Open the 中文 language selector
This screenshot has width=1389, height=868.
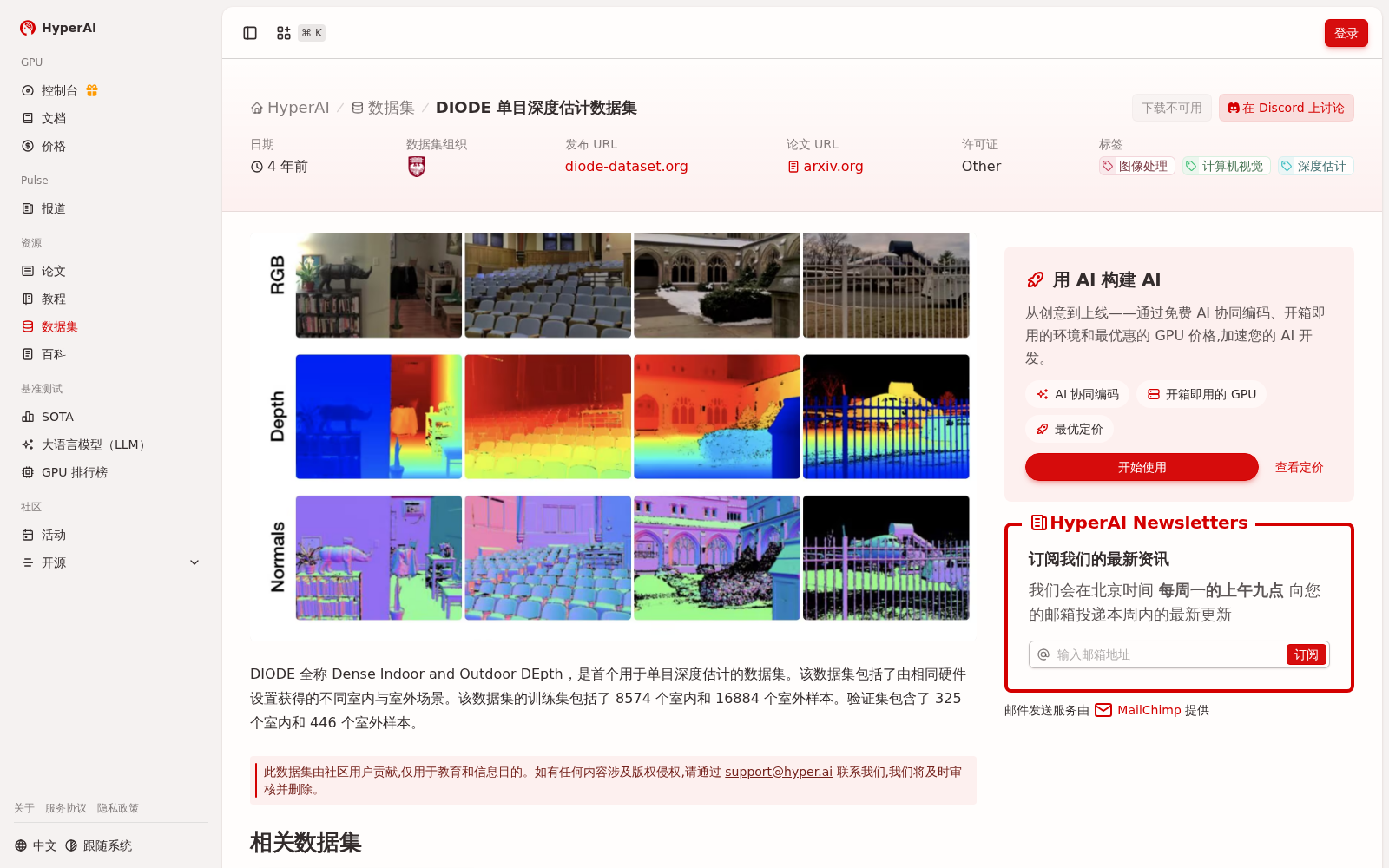[x=36, y=845]
